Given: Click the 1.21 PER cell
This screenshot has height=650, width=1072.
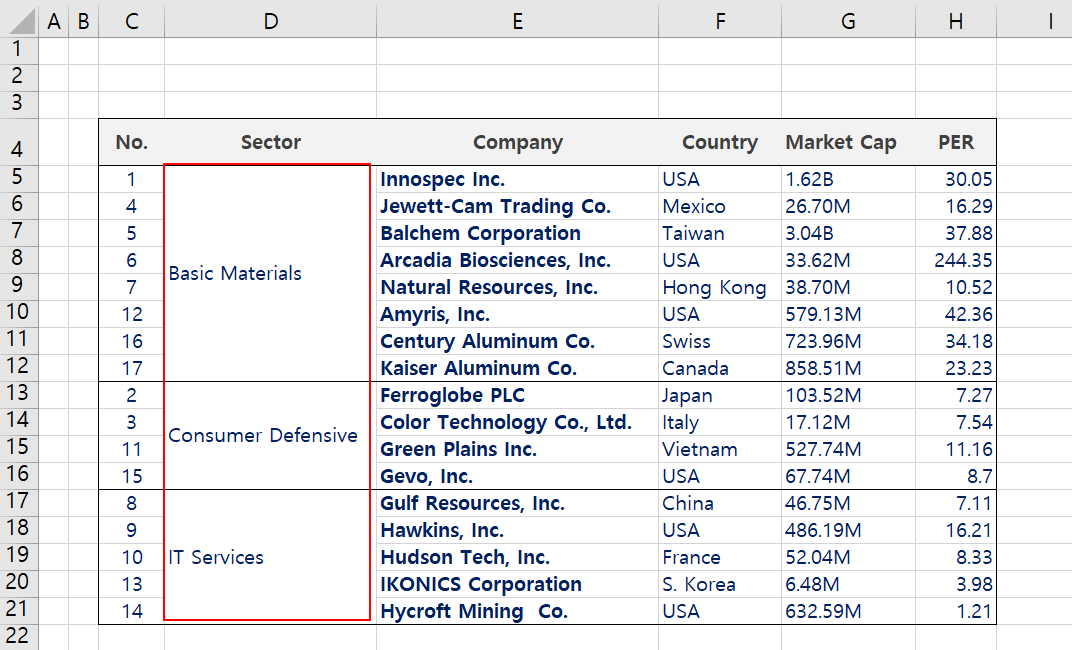Looking at the screenshot, I should 956,611.
